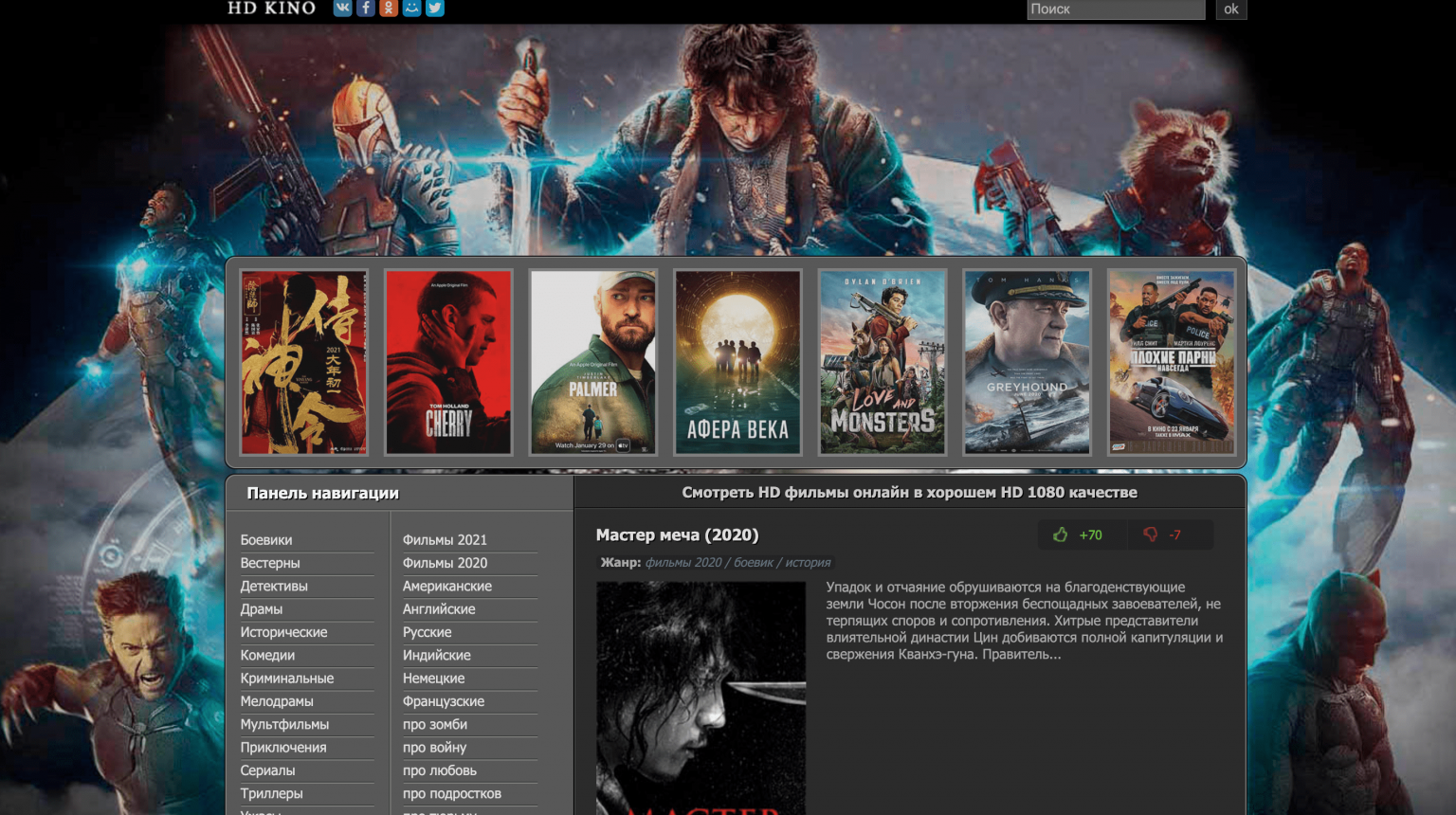The height and width of the screenshot is (815, 1456).
Task: Click the Упадок и отчаяние description text
Action: click(1024, 621)
